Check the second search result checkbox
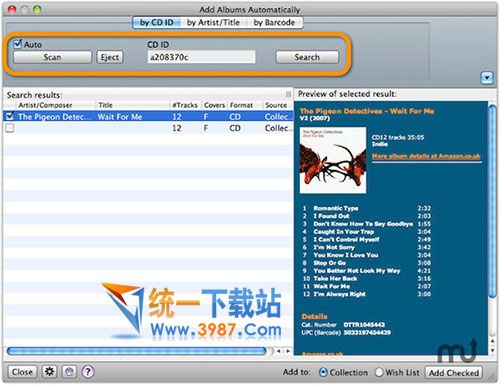Image resolution: width=500 pixels, height=385 pixels. click(x=10, y=128)
